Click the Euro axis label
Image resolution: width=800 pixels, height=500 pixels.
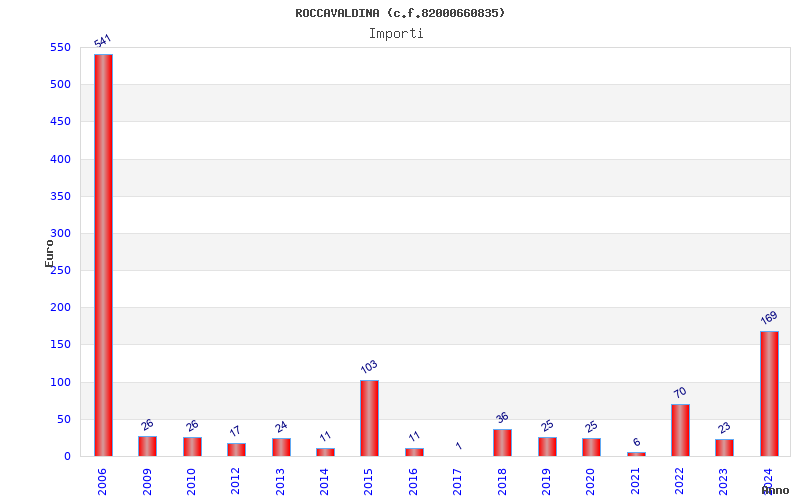(x=49, y=253)
